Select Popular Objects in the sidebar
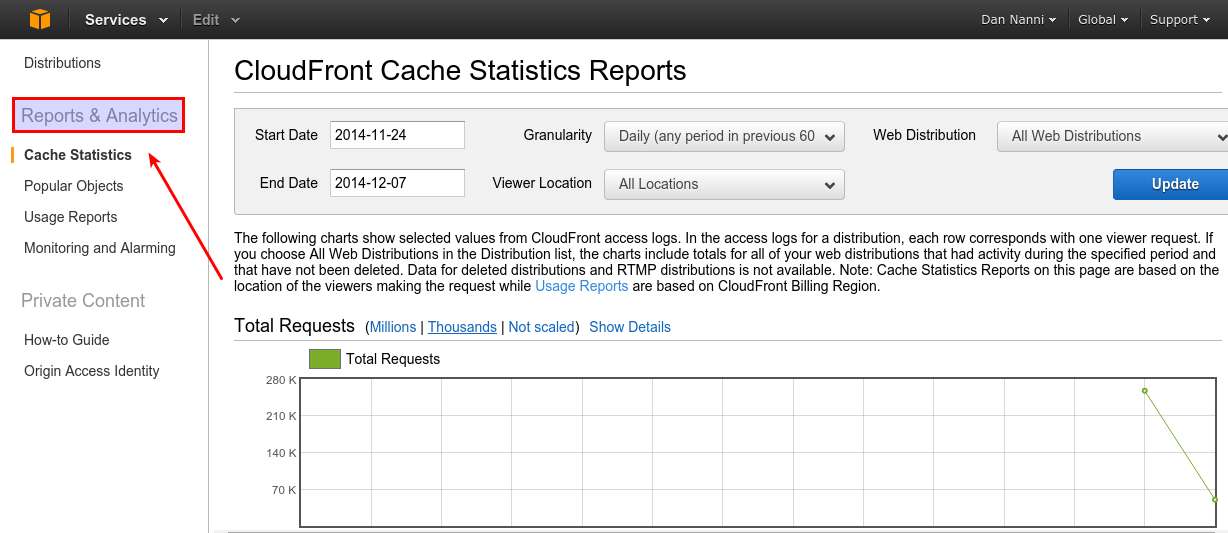The height and width of the screenshot is (533, 1228). click(74, 186)
